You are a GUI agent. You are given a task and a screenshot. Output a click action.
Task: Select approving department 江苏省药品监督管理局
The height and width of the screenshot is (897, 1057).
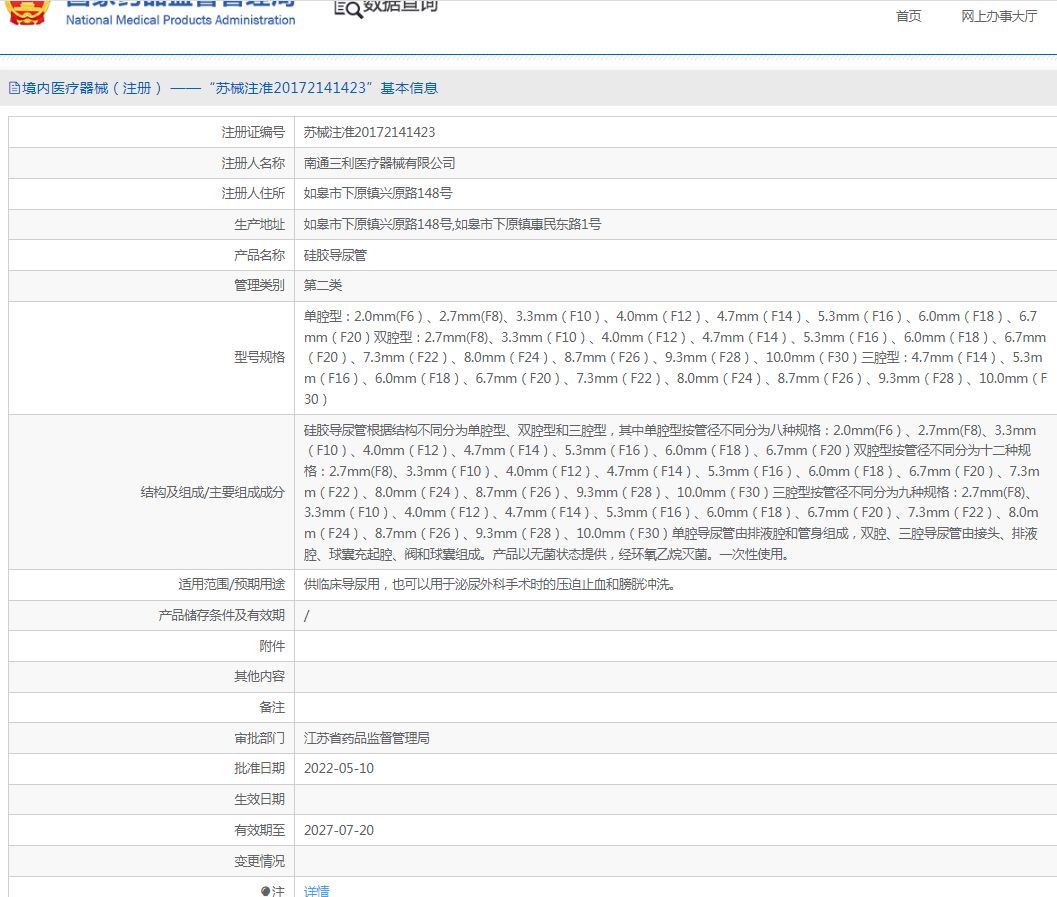(367, 738)
